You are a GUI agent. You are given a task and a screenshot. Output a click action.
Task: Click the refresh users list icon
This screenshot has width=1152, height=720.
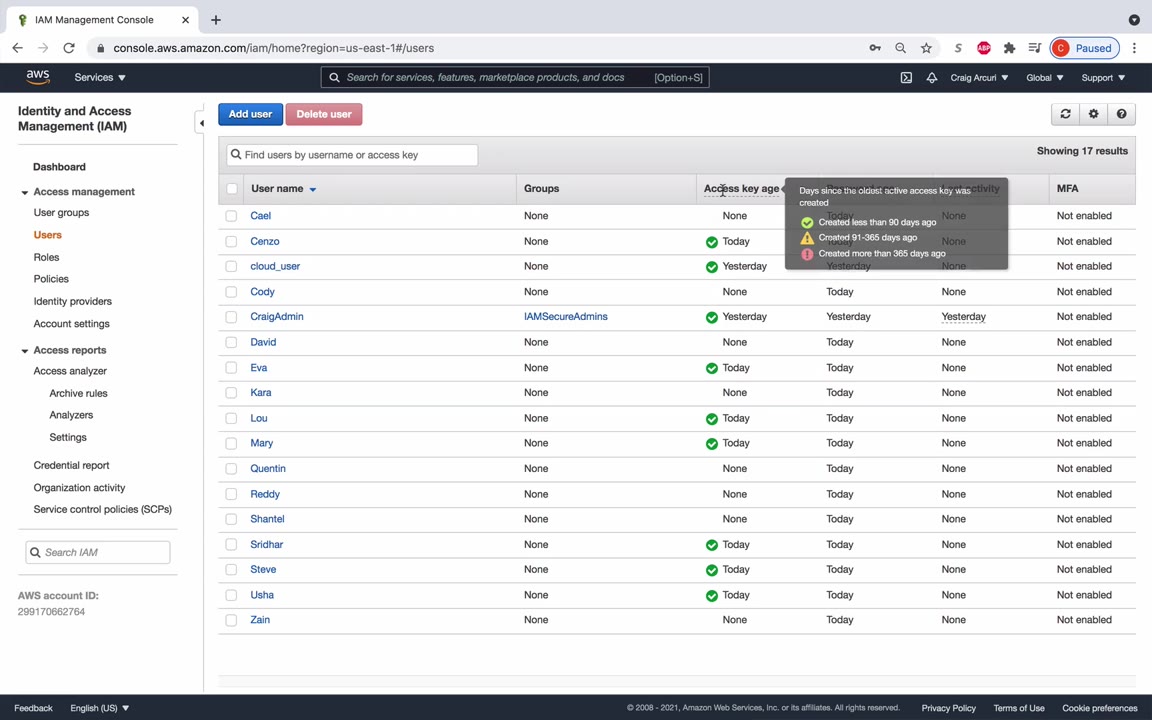pyautogui.click(x=1065, y=114)
